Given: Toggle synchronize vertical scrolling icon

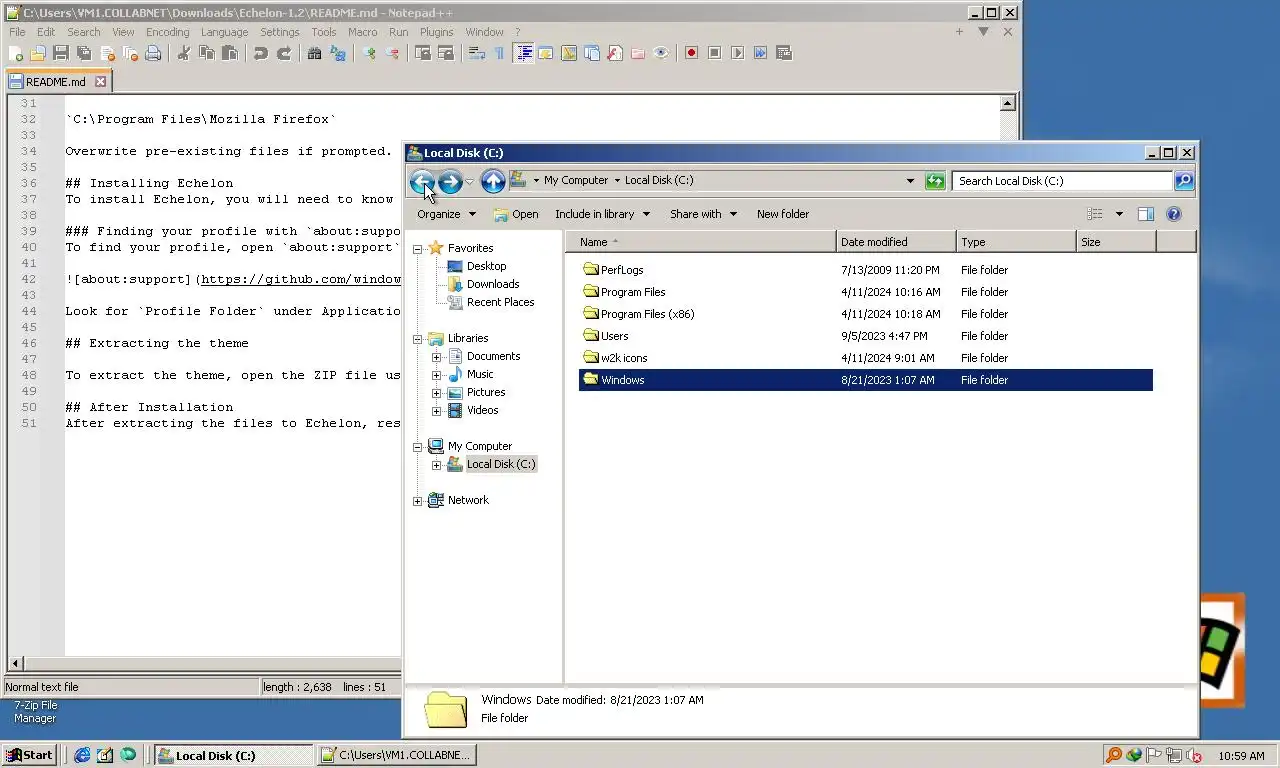Looking at the screenshot, I should [422, 53].
